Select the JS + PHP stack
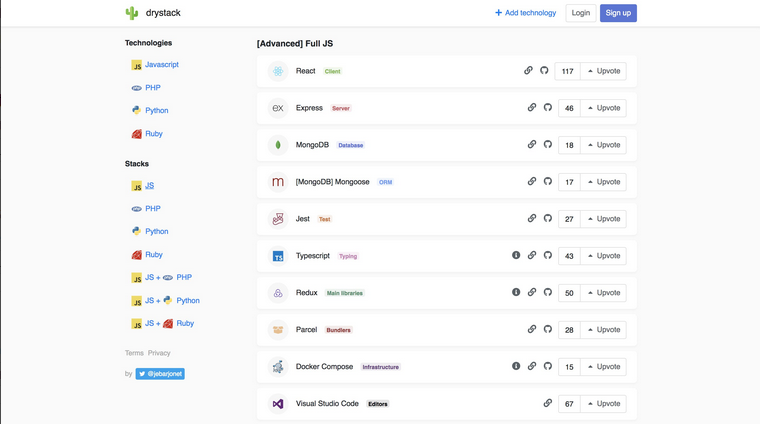760x424 pixels. [162, 278]
